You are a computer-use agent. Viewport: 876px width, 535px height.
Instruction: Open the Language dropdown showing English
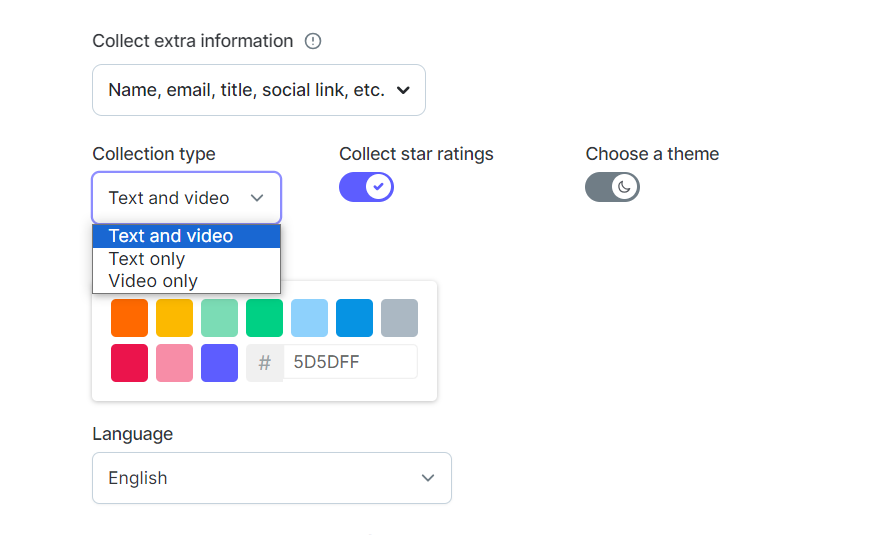pyautogui.click(x=272, y=478)
